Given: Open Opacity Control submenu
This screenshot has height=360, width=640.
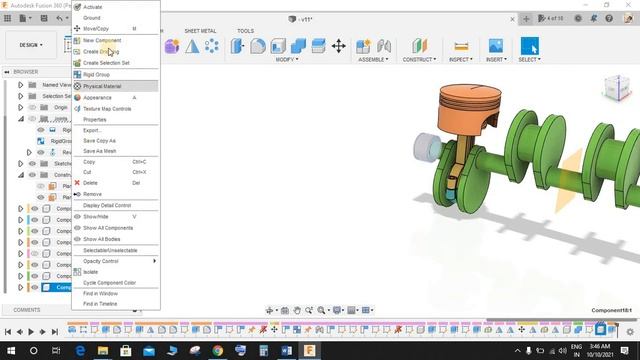Looking at the screenshot, I should click(x=116, y=261).
